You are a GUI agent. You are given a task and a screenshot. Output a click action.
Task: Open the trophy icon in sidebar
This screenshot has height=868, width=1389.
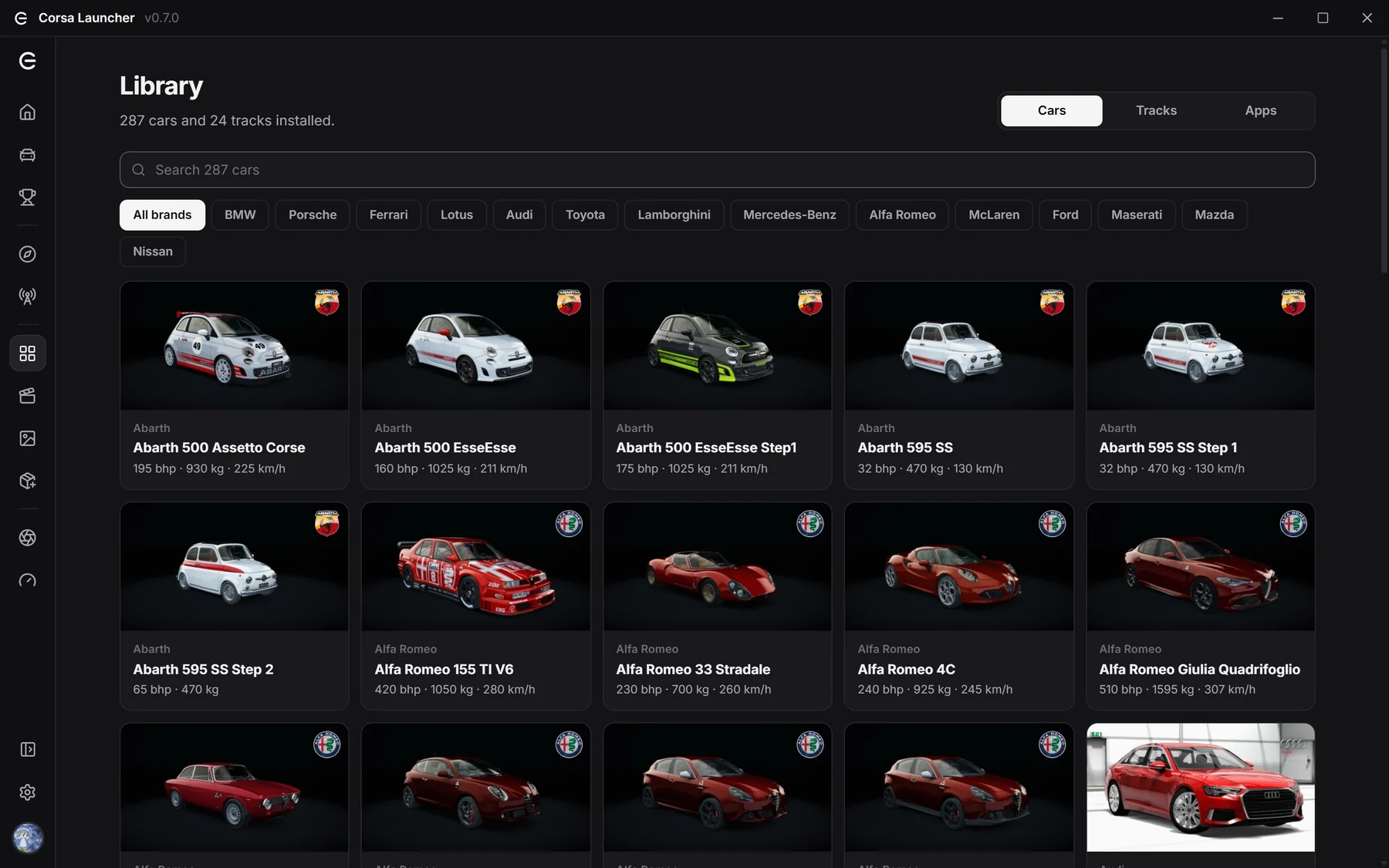coord(28,198)
